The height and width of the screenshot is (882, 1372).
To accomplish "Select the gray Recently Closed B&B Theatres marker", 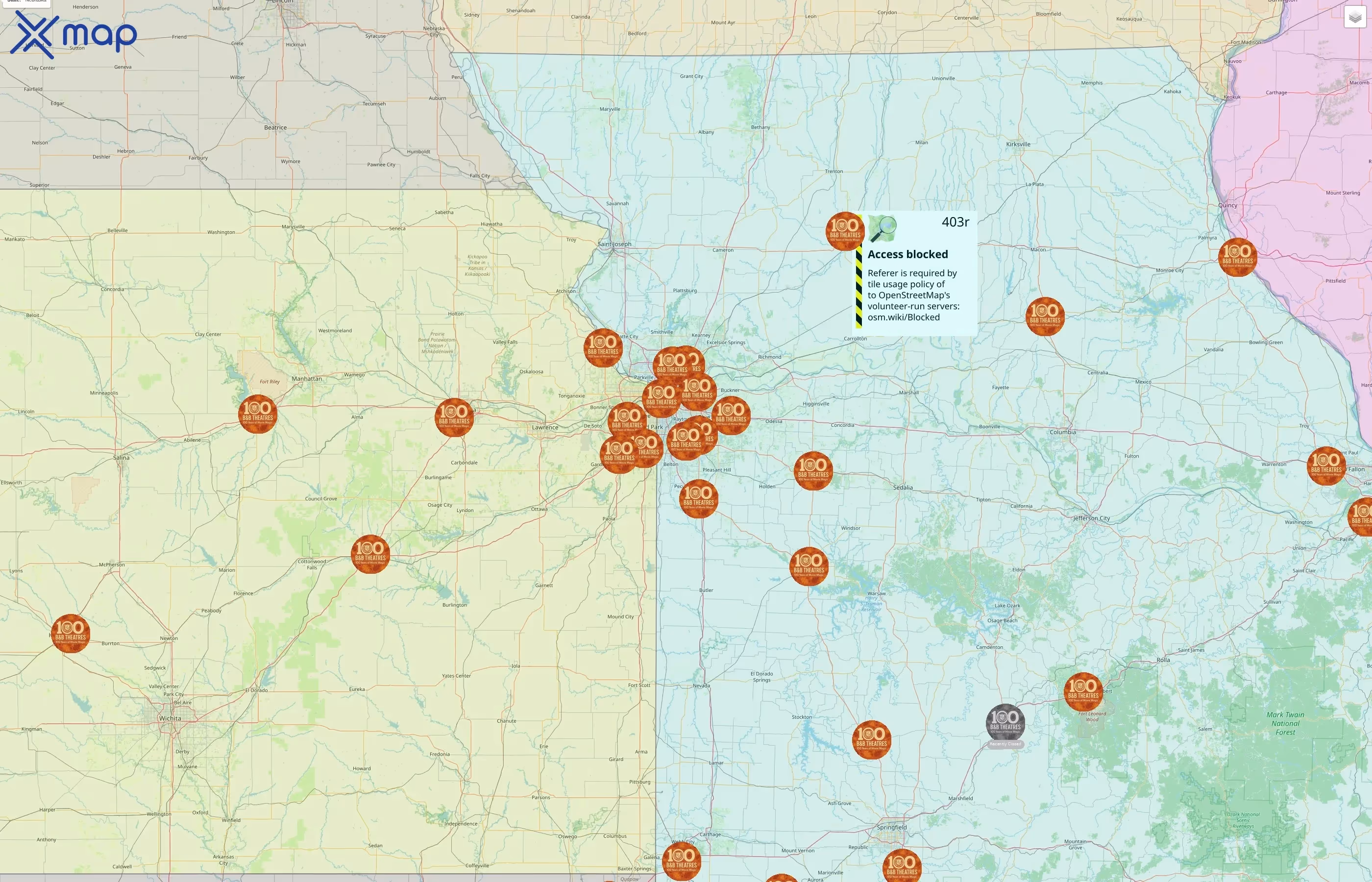I will point(1005,723).
